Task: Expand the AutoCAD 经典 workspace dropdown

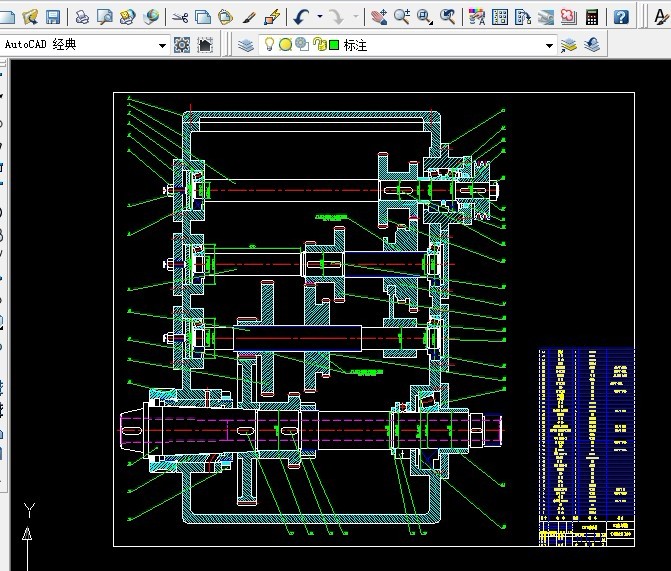Action: (163, 45)
